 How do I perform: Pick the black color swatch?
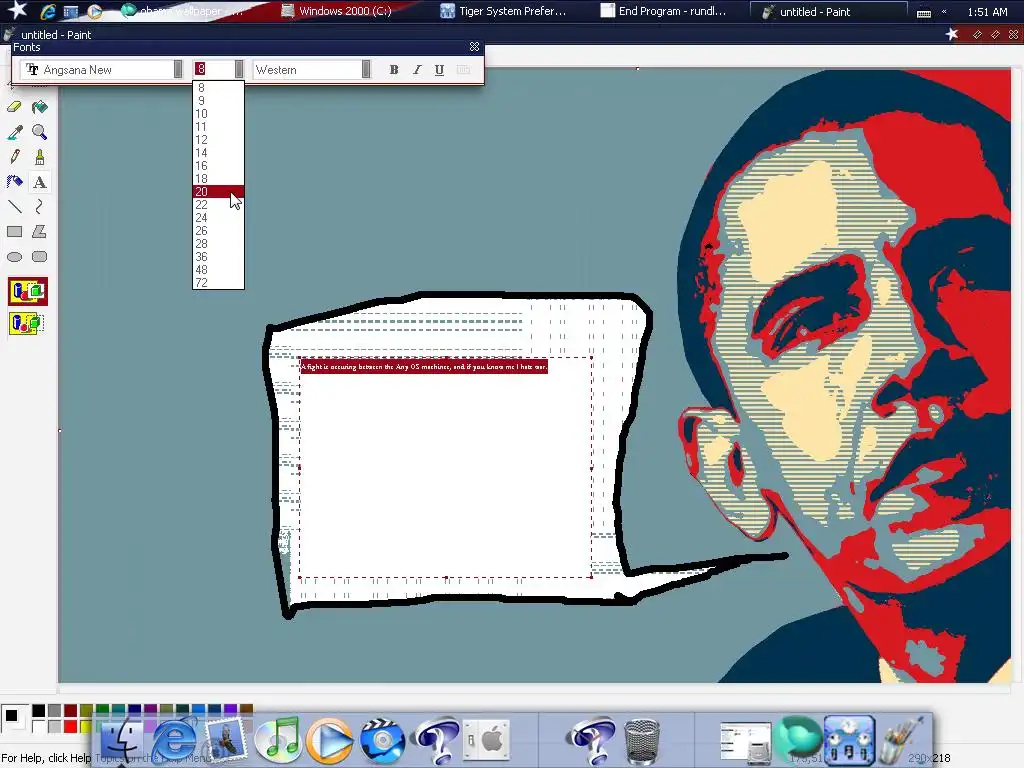[x=39, y=710]
